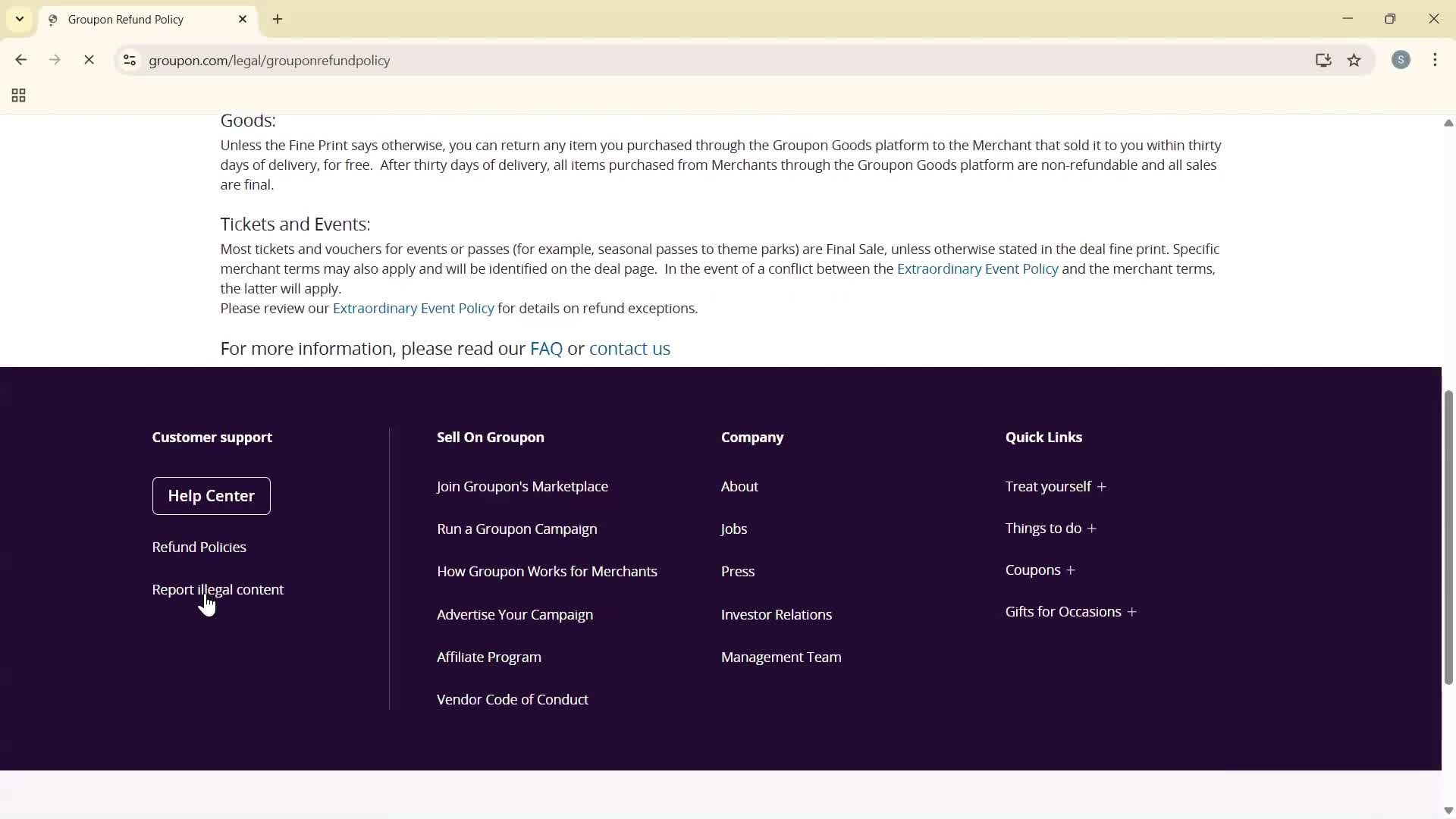Open a new browser tab
Viewport: 1456px width, 819px height.
click(278, 19)
